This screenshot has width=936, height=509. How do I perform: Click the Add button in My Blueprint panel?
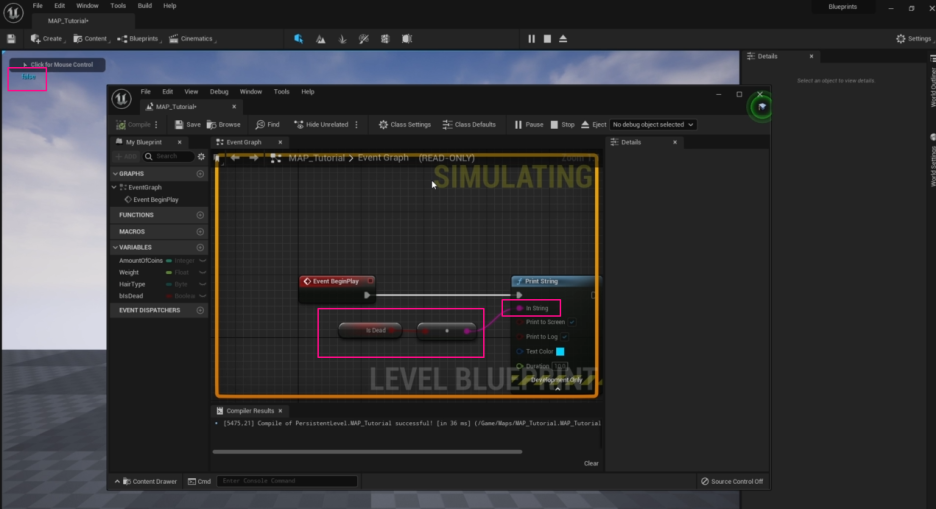point(127,157)
